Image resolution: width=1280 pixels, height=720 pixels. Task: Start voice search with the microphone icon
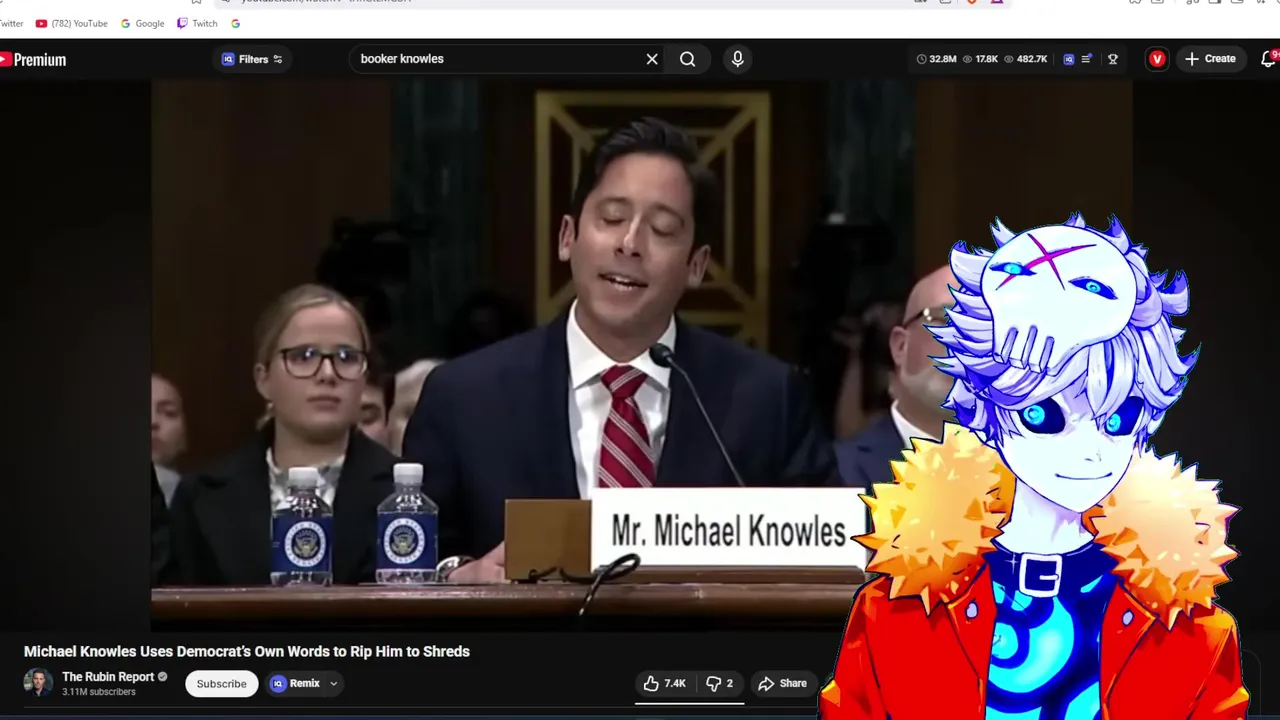click(737, 59)
